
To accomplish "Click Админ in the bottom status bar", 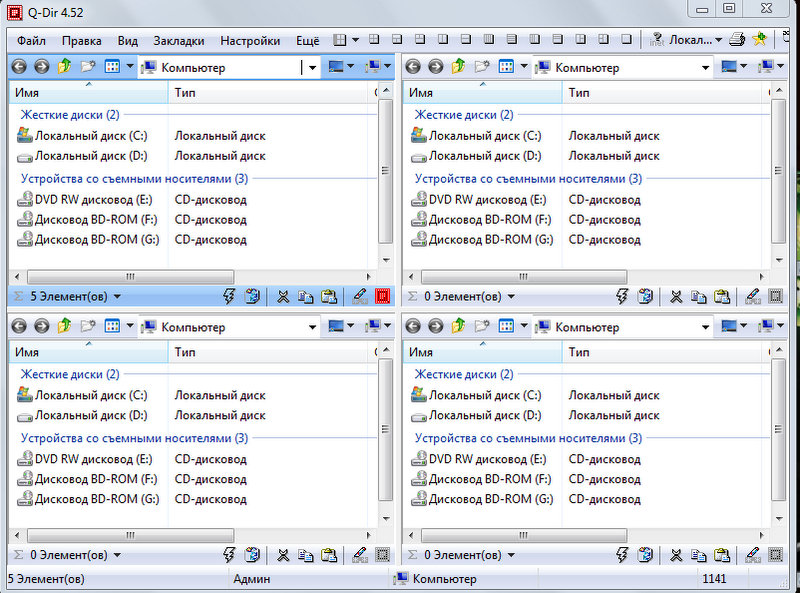I will 252,579.
